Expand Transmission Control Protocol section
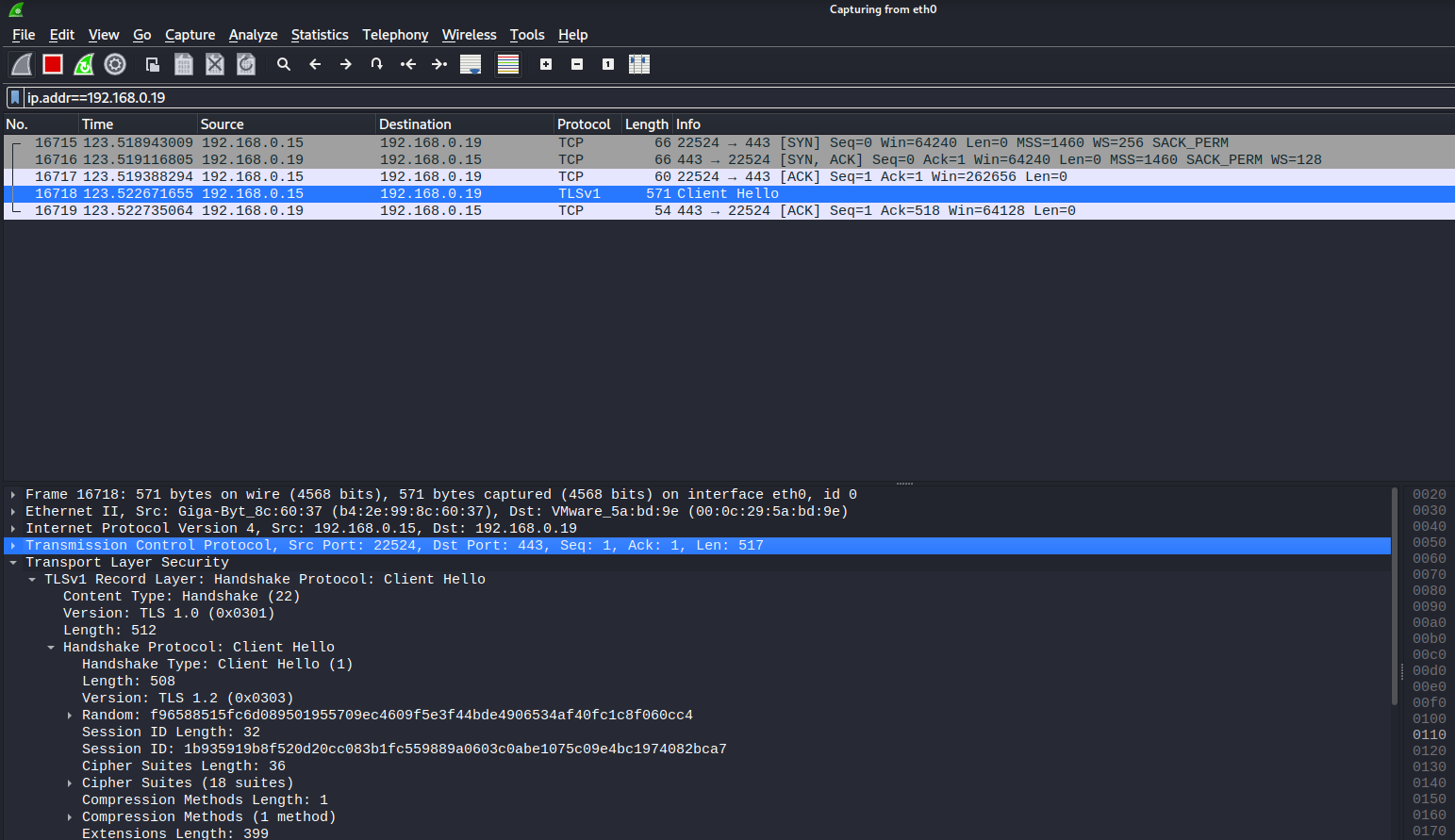Screen dimensions: 1455x840 click(x=13, y=546)
